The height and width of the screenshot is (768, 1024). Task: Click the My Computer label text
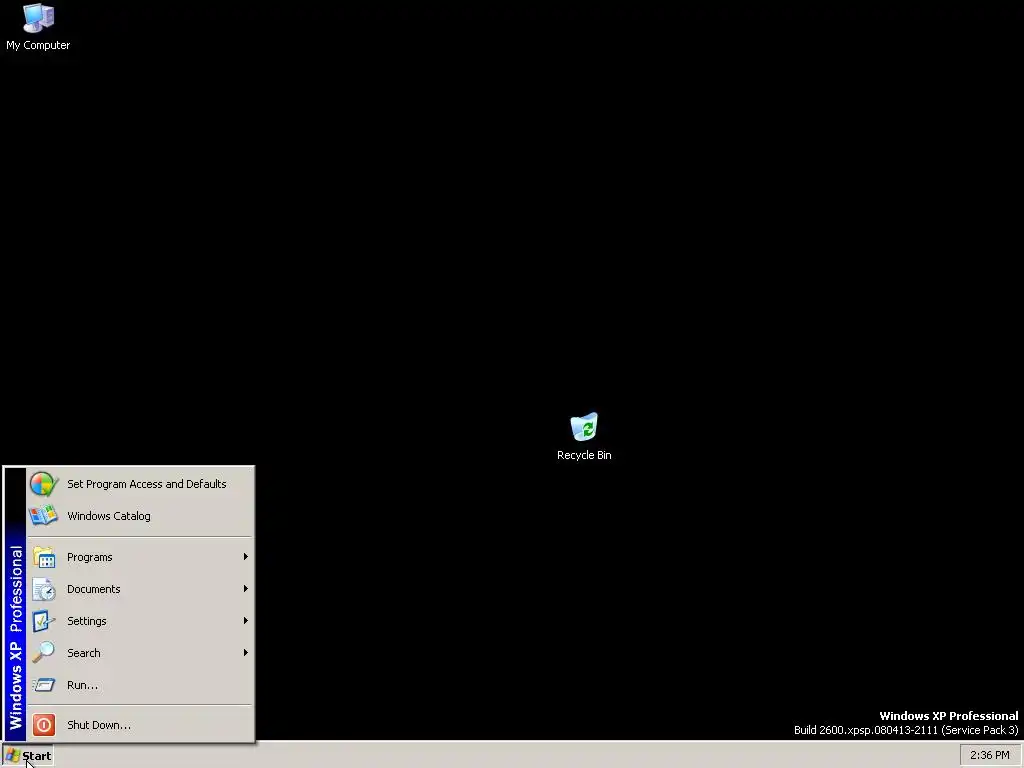click(x=38, y=45)
